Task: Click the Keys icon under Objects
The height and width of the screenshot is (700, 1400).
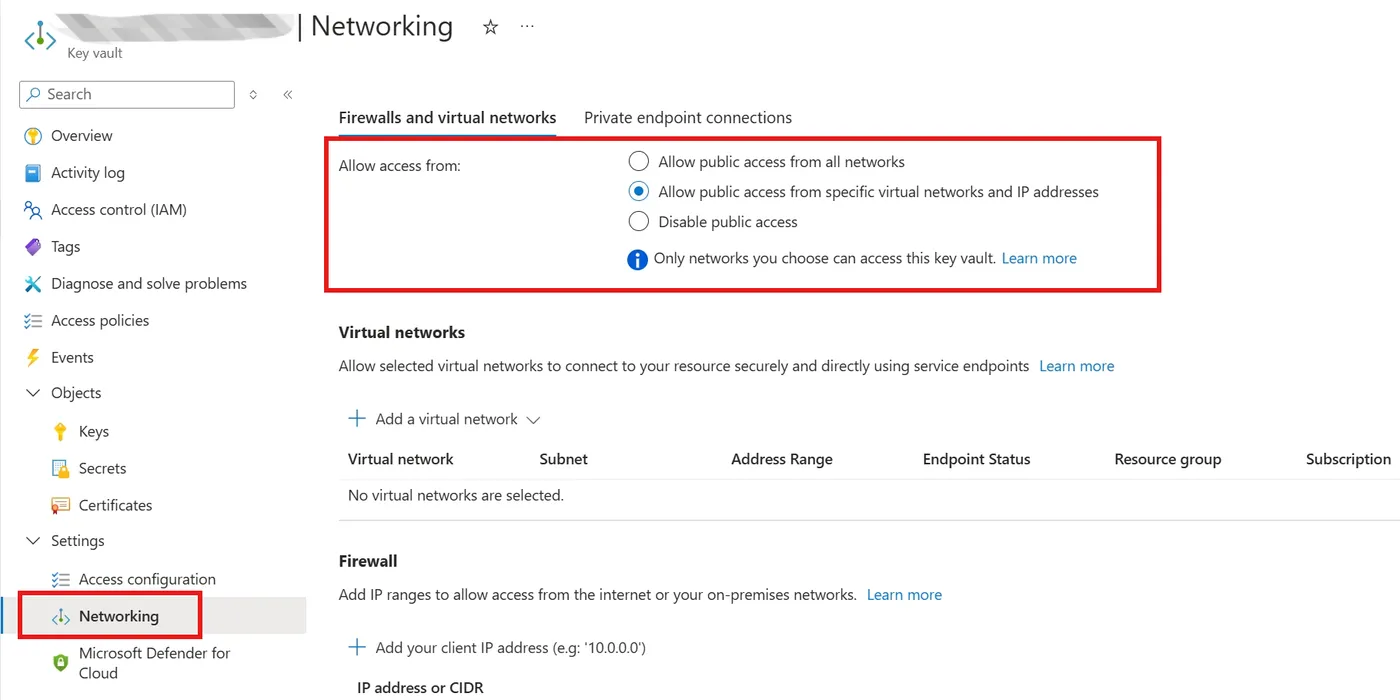Action: tap(60, 432)
